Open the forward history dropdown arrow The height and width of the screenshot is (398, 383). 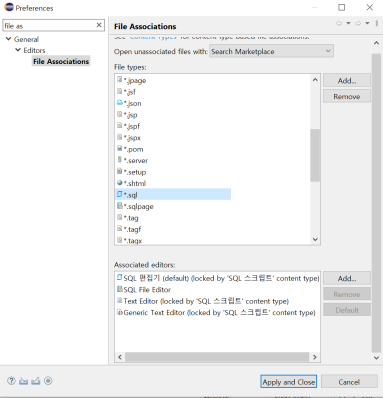coord(367,23)
